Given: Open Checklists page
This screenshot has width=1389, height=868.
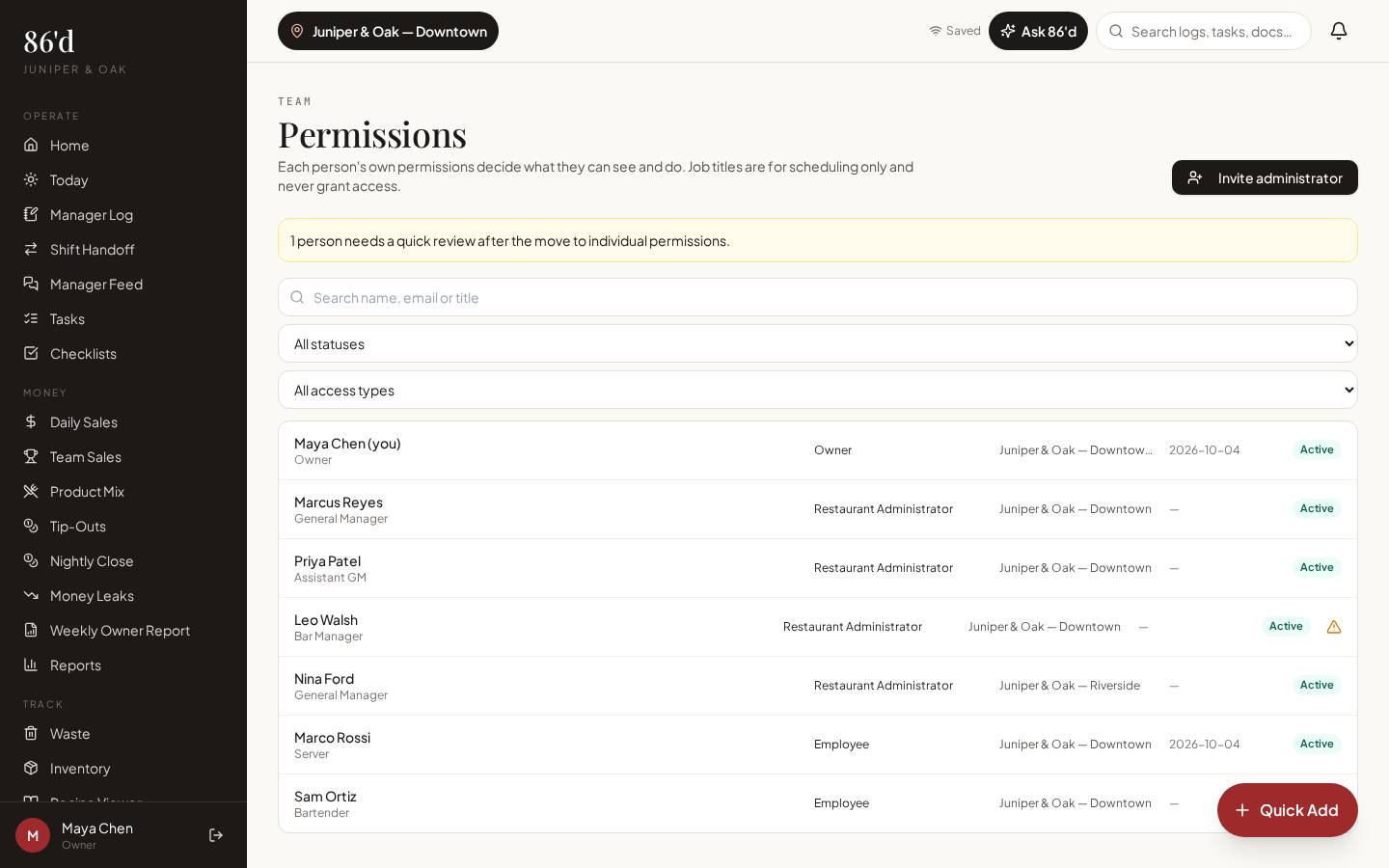Looking at the screenshot, I should pyautogui.click(x=123, y=353).
